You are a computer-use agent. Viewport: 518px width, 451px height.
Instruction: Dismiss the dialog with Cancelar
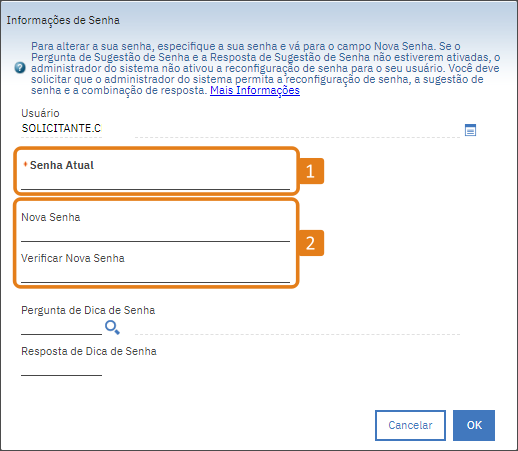coord(410,425)
